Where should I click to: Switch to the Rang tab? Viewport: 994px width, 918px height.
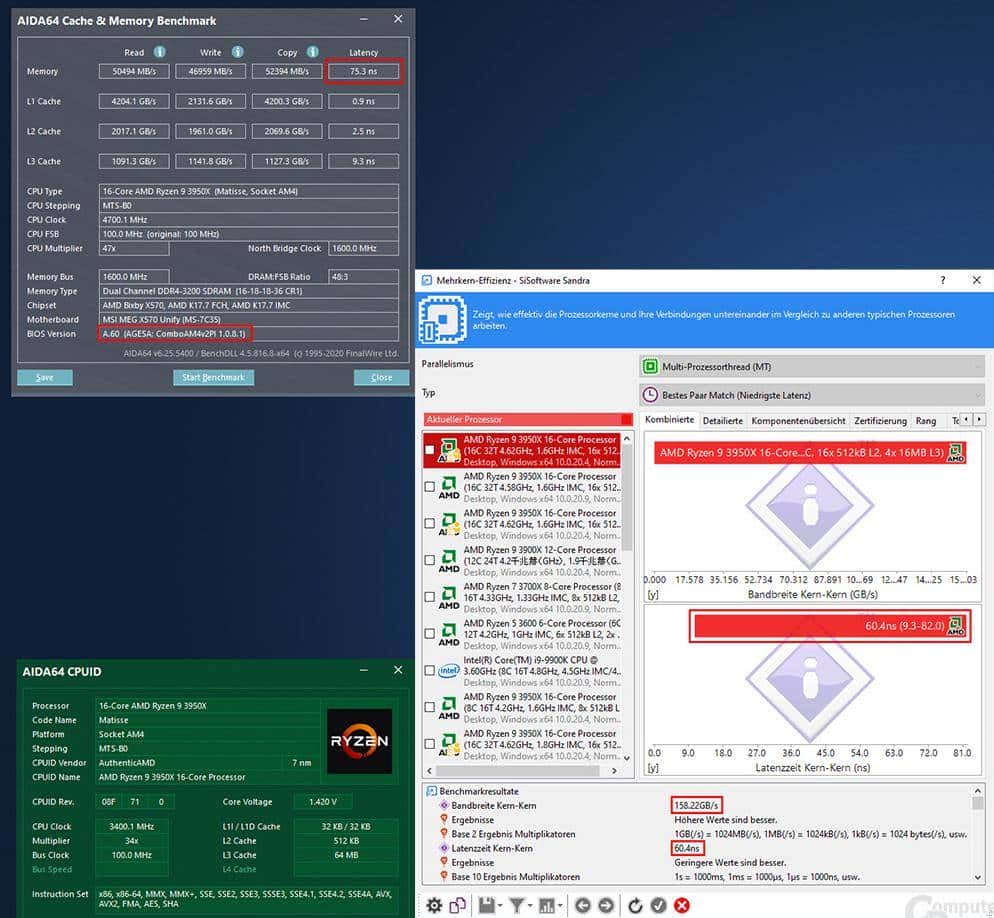[926, 420]
